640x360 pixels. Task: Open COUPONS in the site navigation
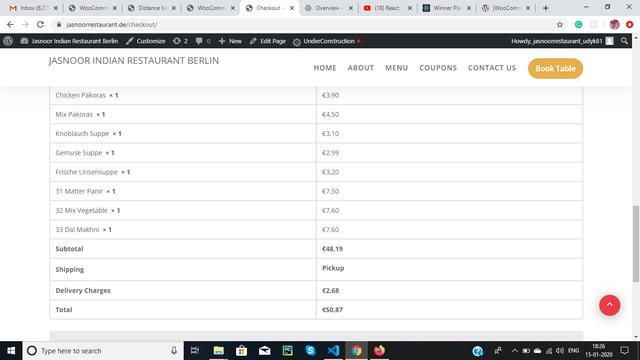438,68
